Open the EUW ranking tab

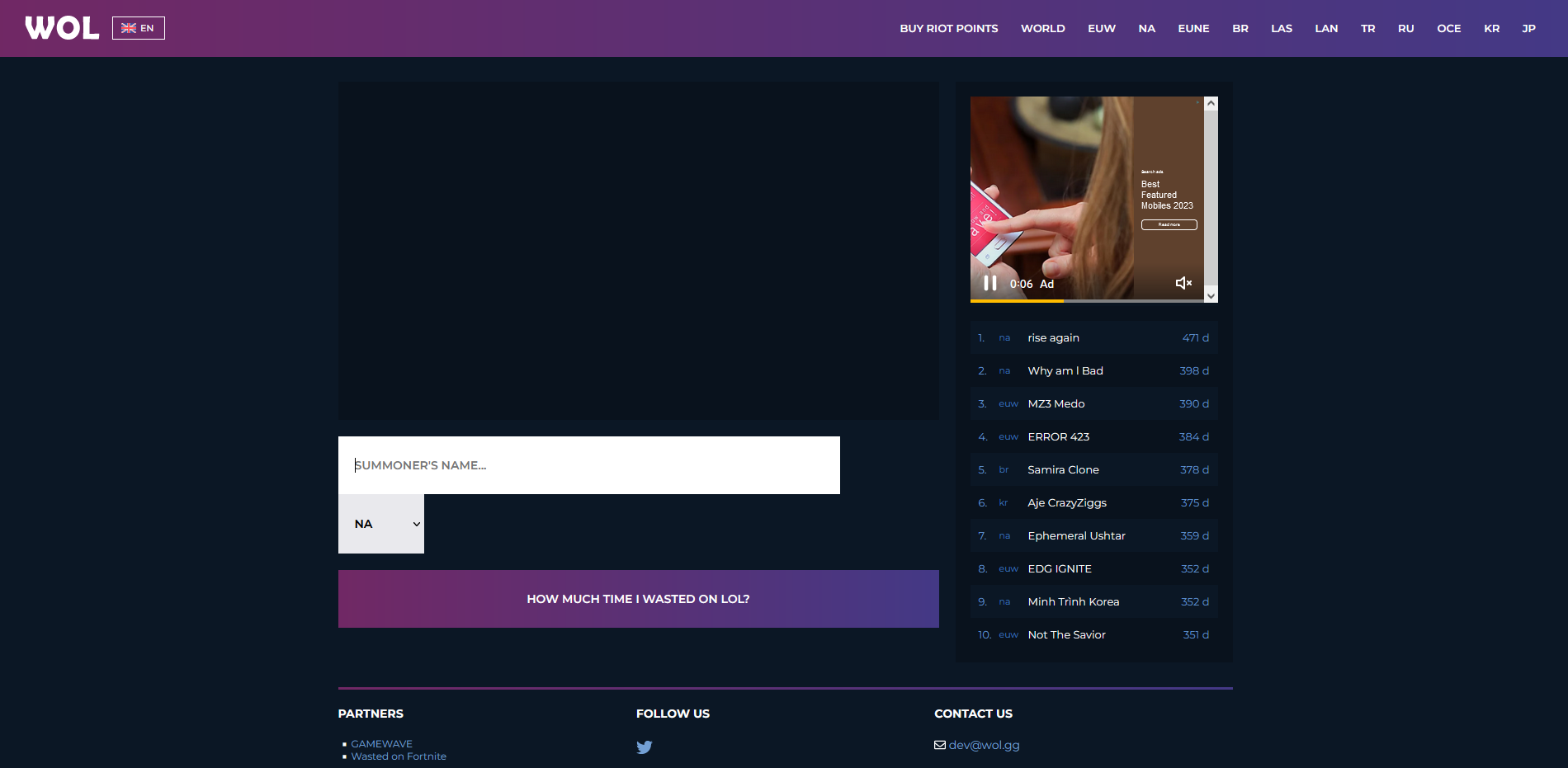click(1101, 28)
